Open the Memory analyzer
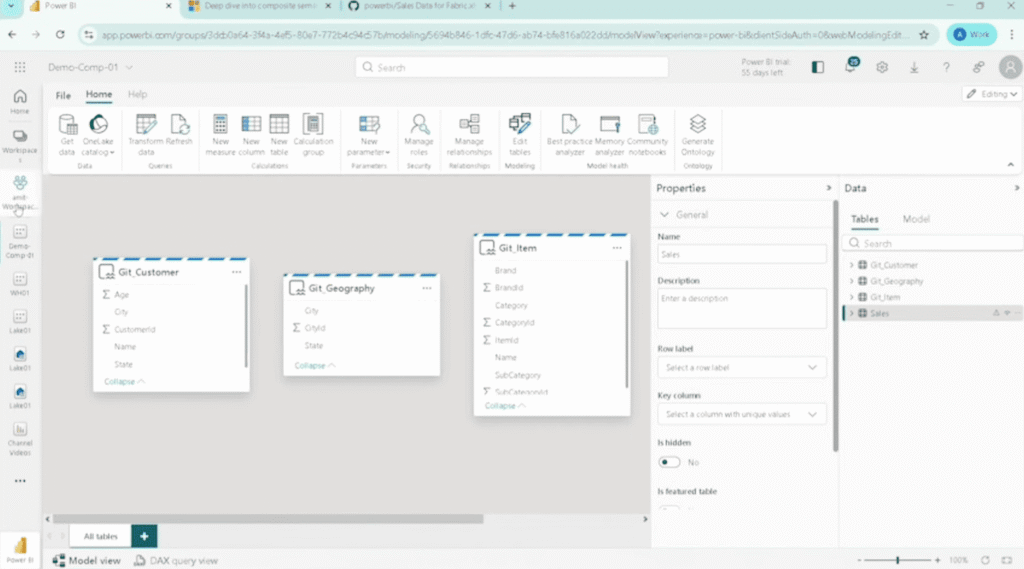This screenshot has width=1024, height=569. [x=609, y=135]
